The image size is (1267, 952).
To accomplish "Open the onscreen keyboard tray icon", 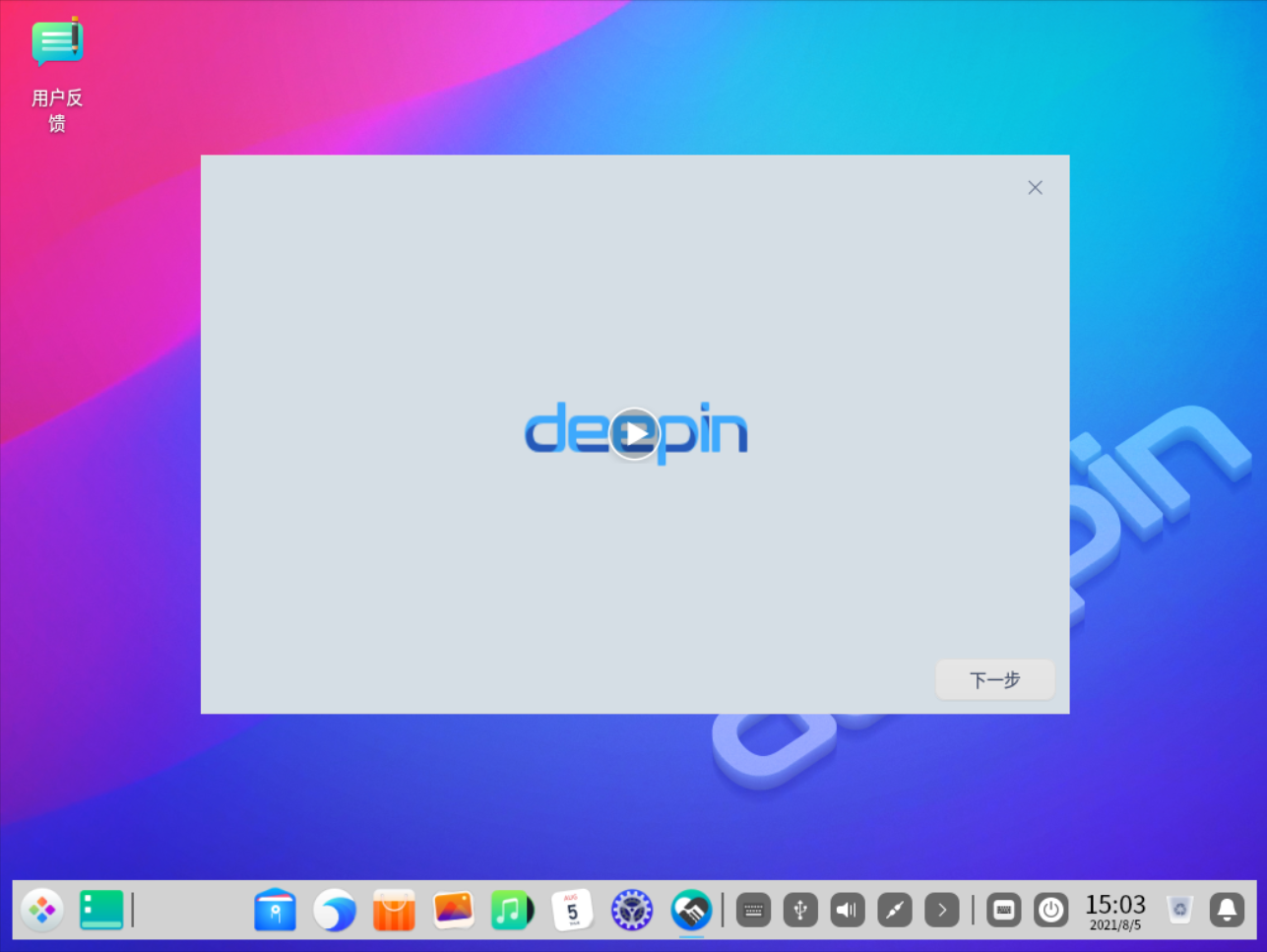I will (x=754, y=910).
